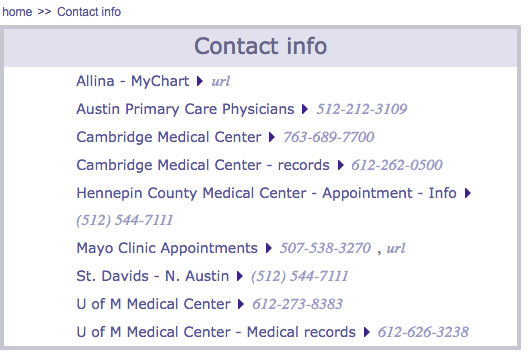Image resolution: width=528 pixels, height=360 pixels.
Task: Click the 763-689-7700 phone number
Action: pos(328,137)
